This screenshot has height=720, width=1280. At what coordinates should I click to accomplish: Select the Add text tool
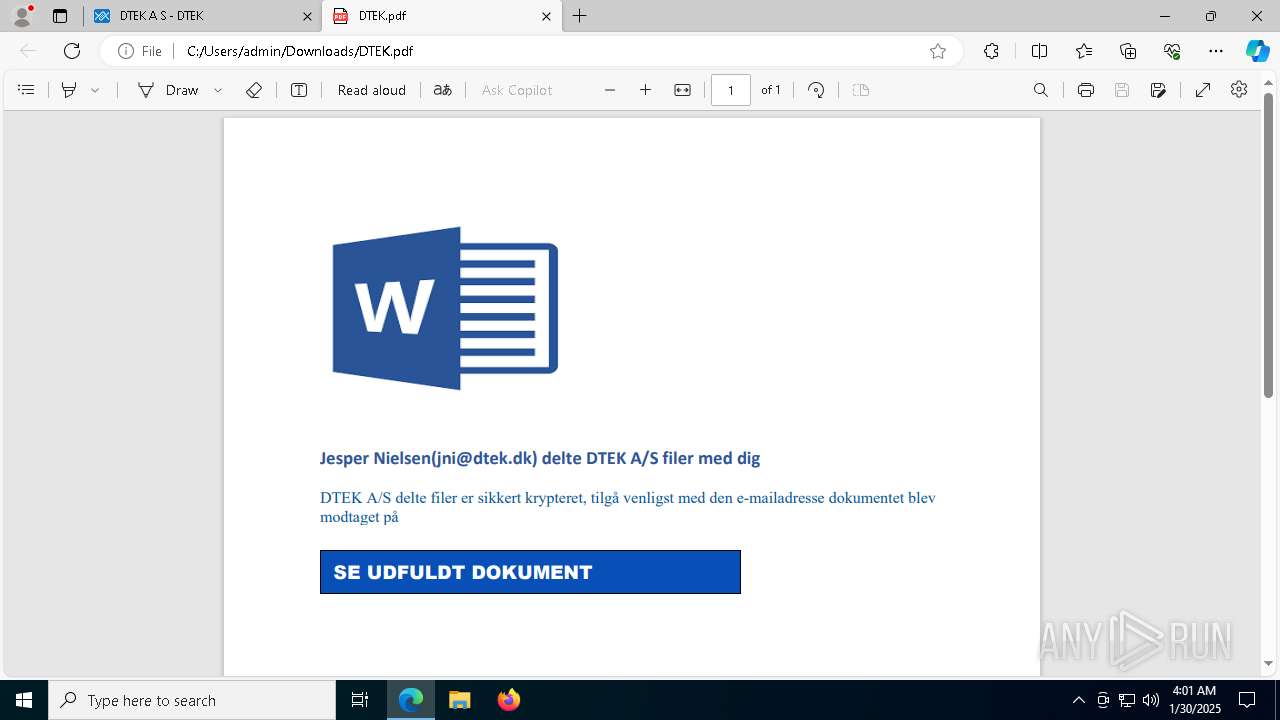coord(299,90)
